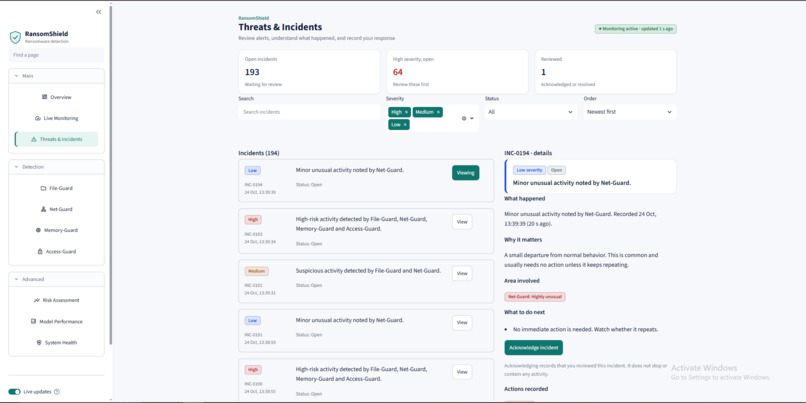The width and height of the screenshot is (806, 403).
Task: Click the Risk Assessment trend icon
Action: click(x=37, y=300)
